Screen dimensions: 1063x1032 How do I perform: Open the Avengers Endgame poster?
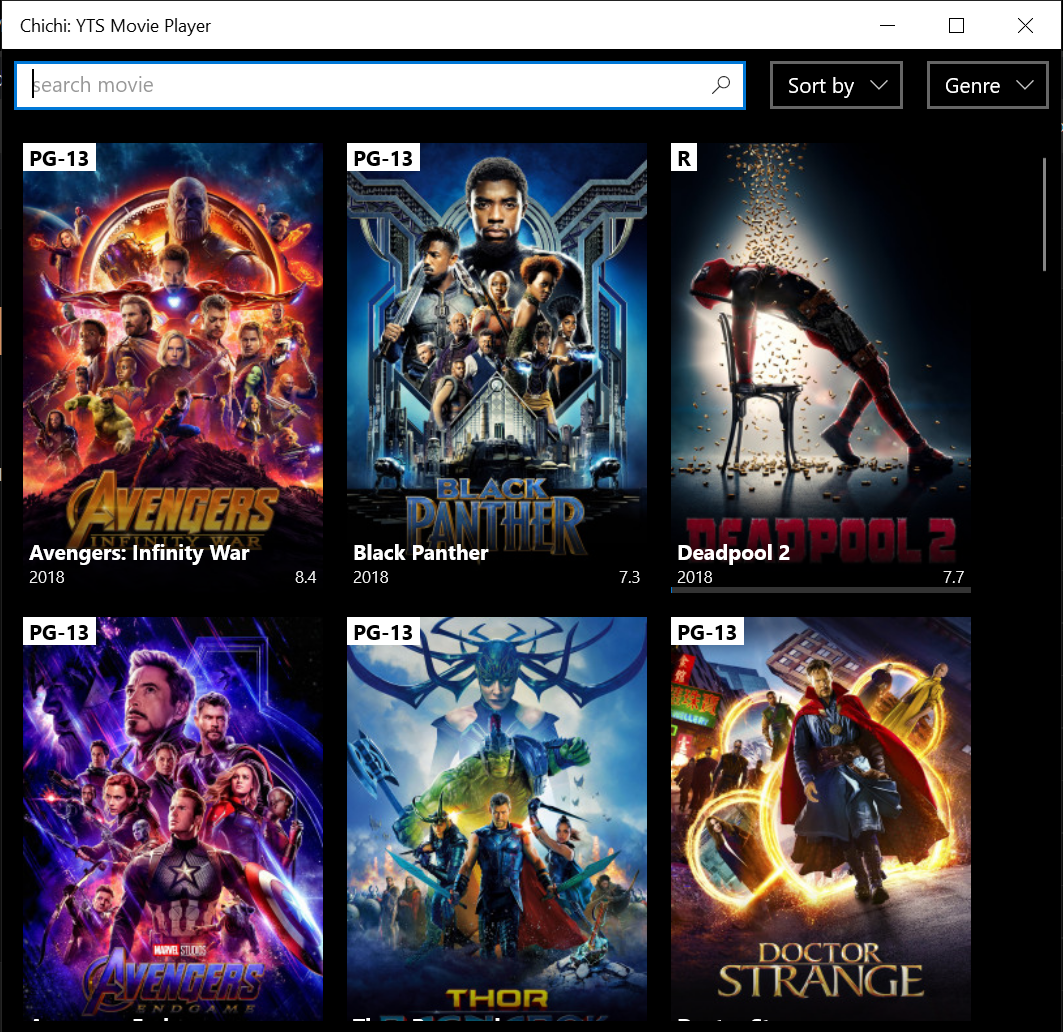point(173,818)
